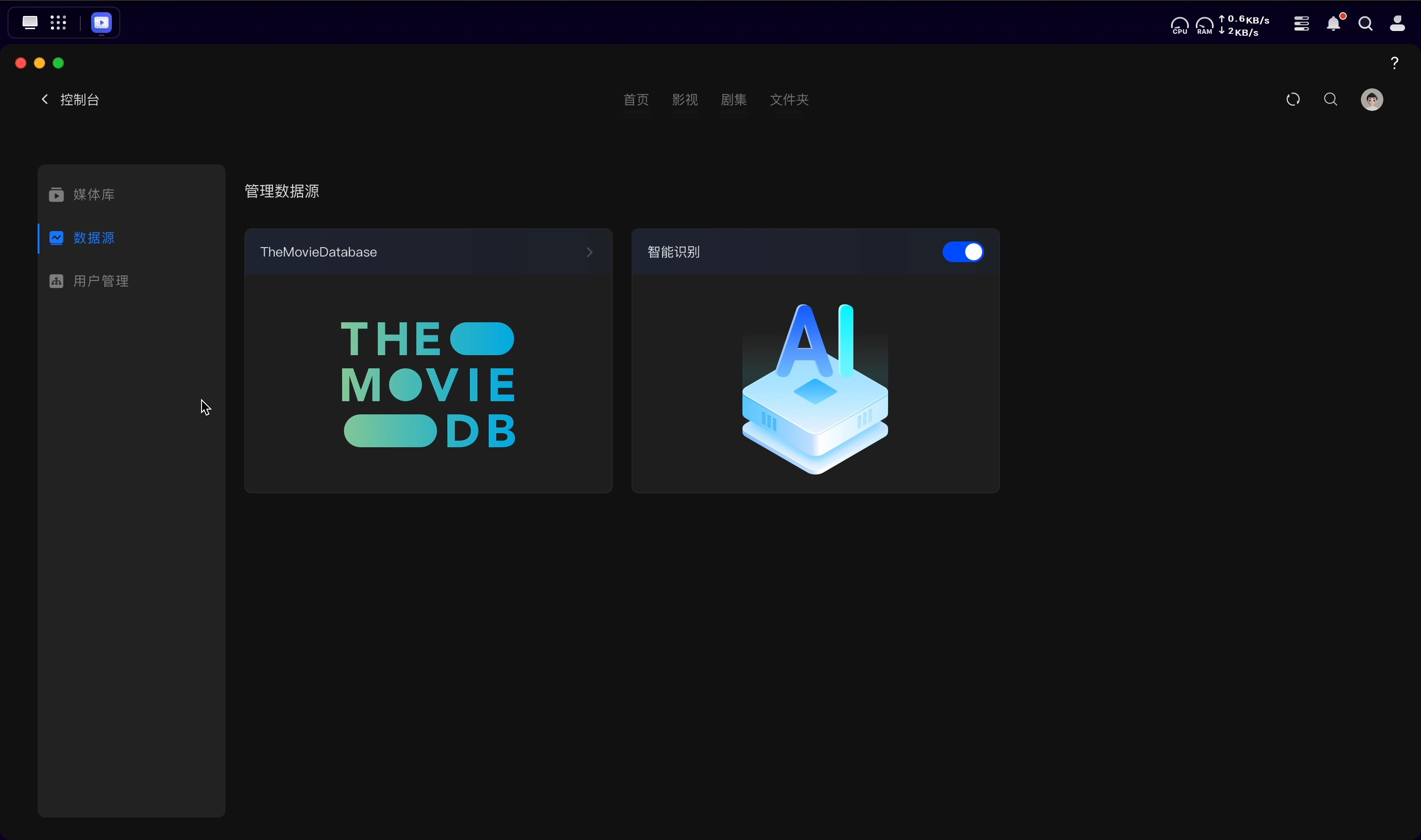Switch to the 文件夹 tab
Screen dimensions: 1421x840
[789, 100]
